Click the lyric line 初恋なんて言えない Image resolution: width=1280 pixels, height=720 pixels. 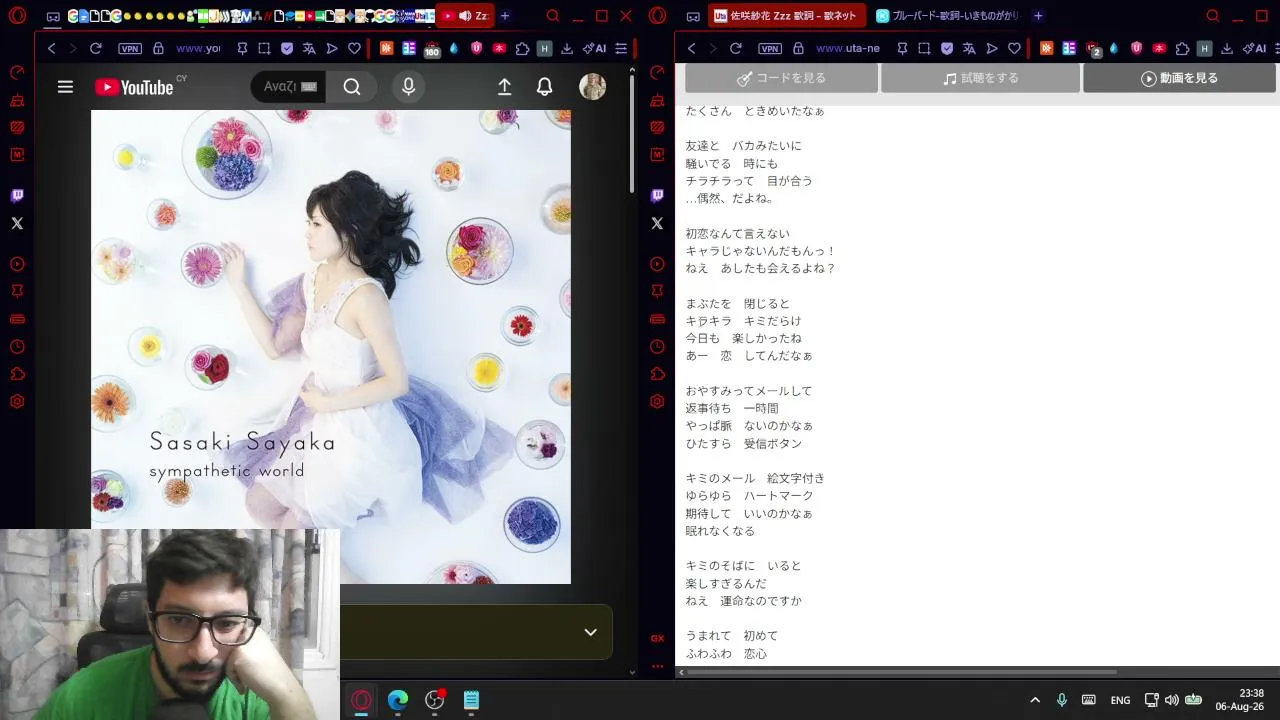coord(737,233)
